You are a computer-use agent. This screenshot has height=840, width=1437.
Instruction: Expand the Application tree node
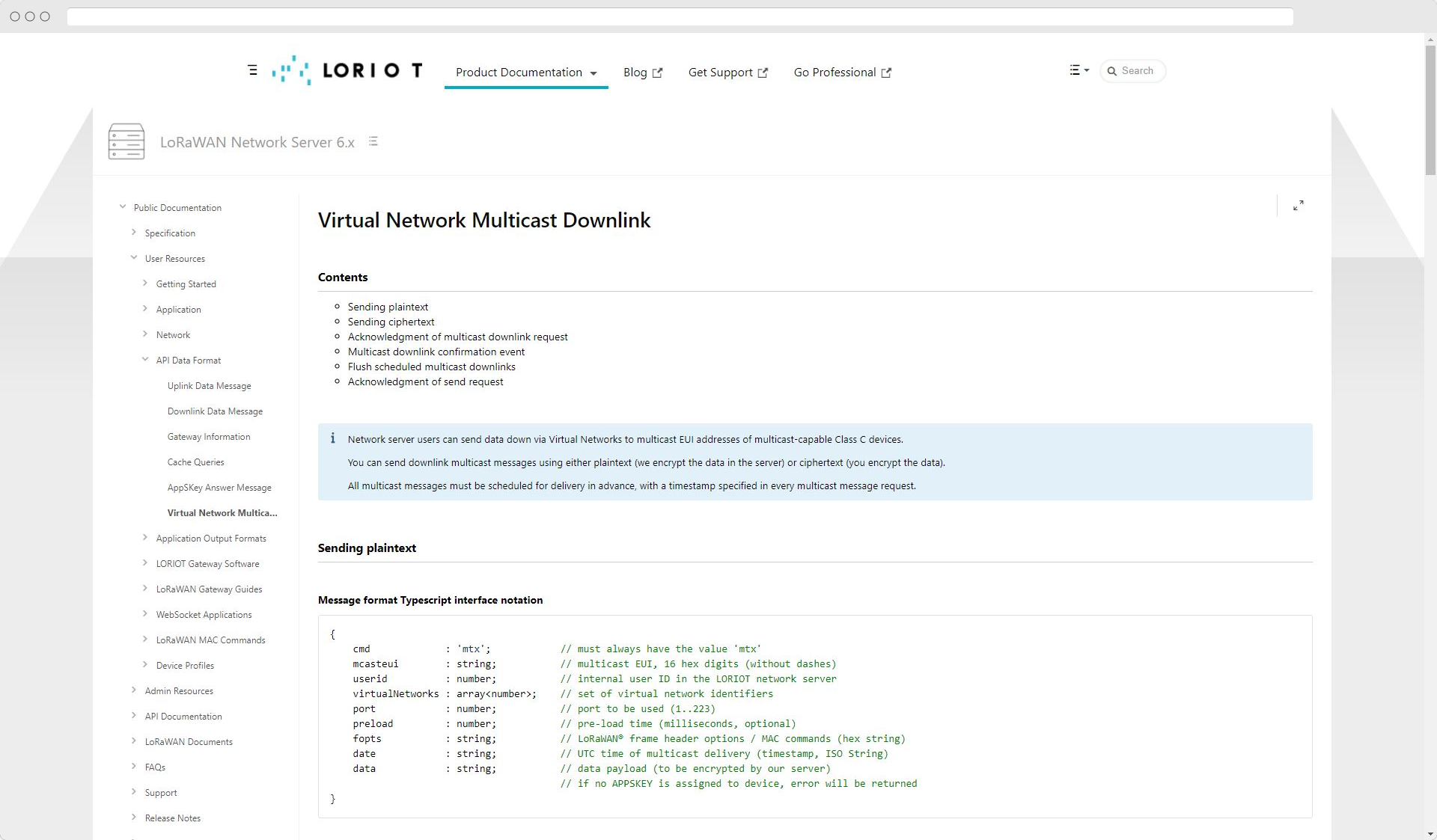pos(145,309)
